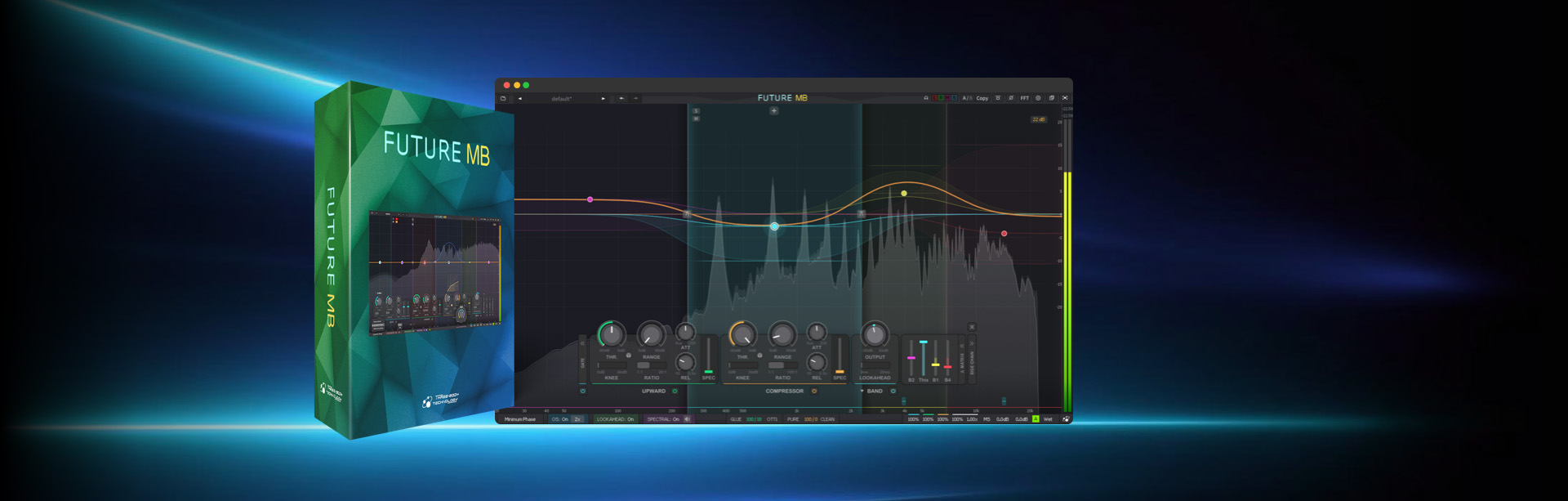The width and height of the screenshot is (1568, 501).
Task: Click the settings gear icon in top toolbar
Action: [x=1038, y=98]
